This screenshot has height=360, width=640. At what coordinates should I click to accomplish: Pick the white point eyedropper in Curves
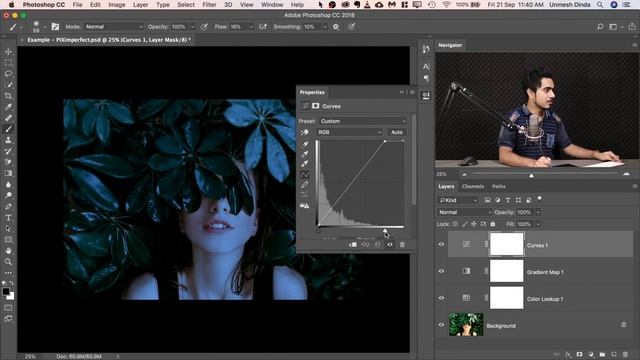[x=304, y=164]
